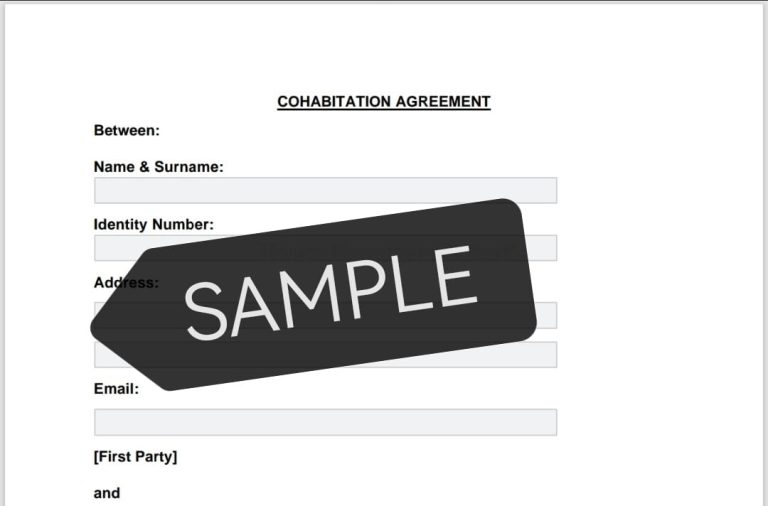Viewport: 768px width, 506px height.
Task: Click the 'Identity Number:' label
Action: click(x=153, y=225)
